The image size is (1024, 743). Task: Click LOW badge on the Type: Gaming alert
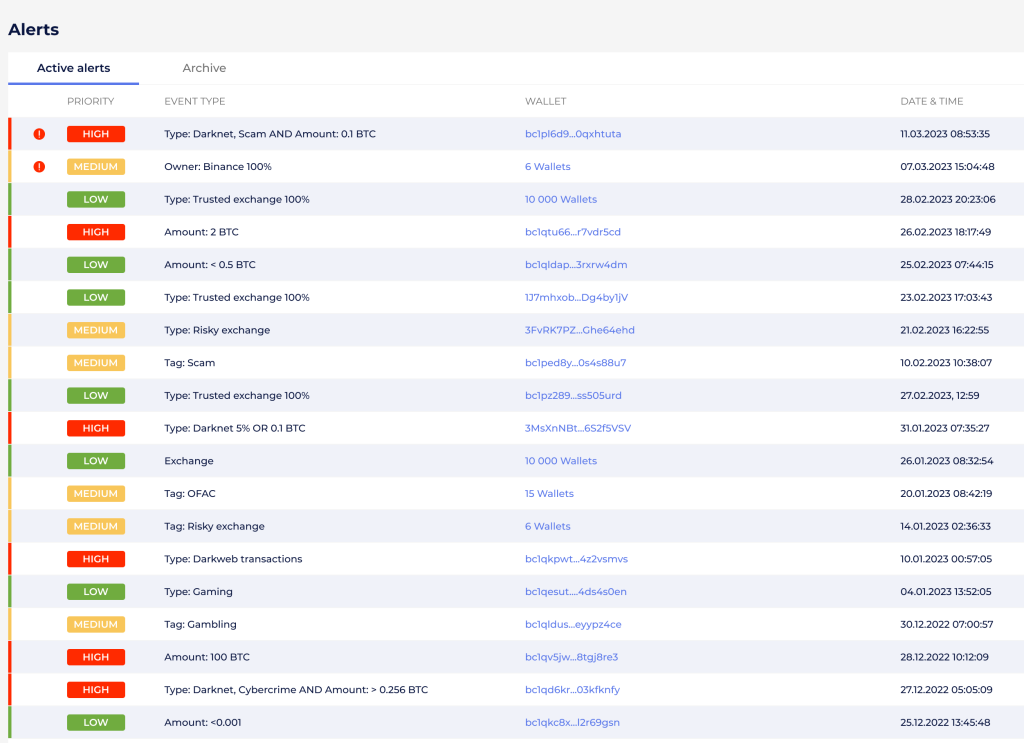tap(96, 591)
